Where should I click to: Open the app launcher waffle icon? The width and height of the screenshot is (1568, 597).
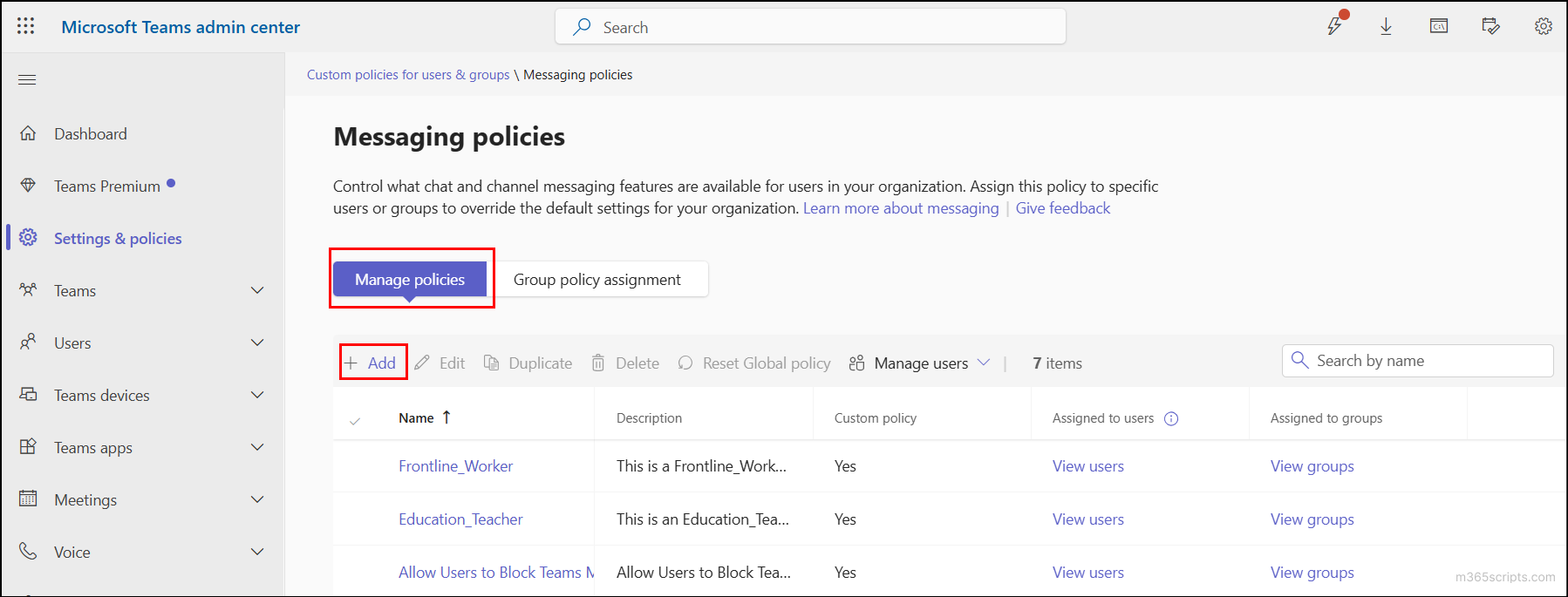click(26, 26)
